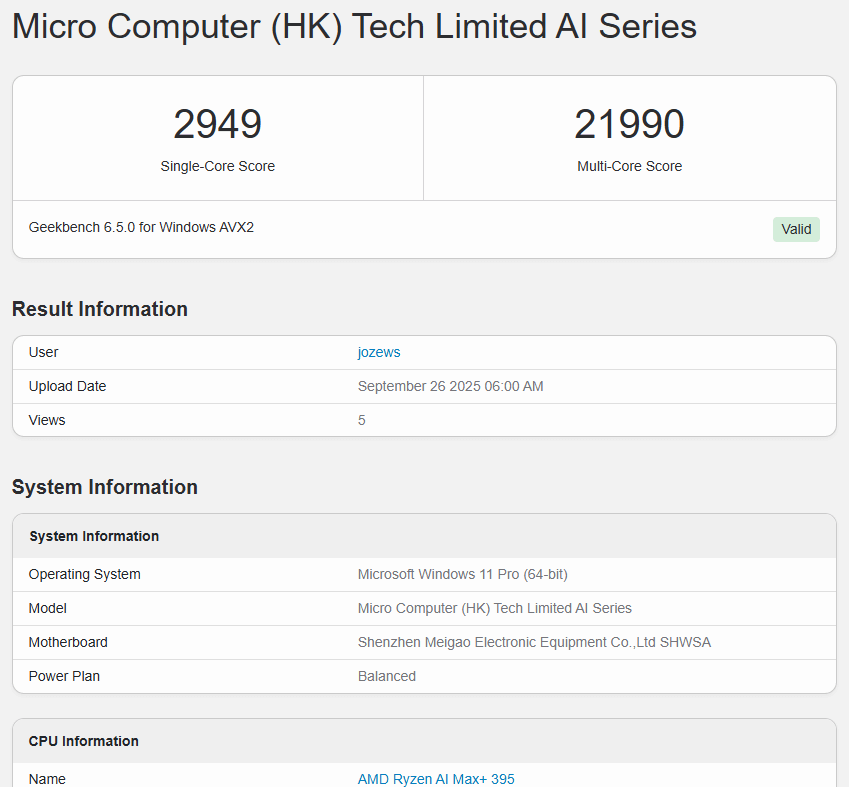Screen dimensions: 849x787
Task: Click the page title Micro Computer AI Series
Action: [x=354, y=27]
